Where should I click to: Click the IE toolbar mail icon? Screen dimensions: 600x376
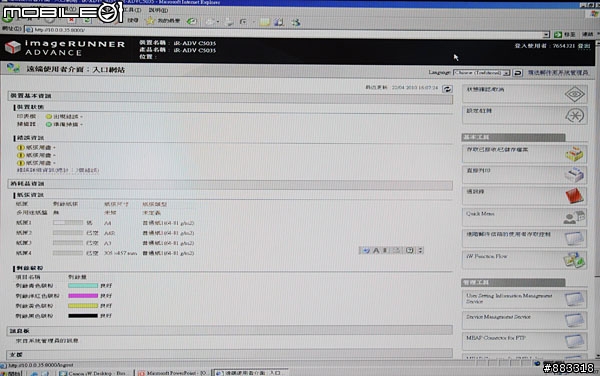click(210, 22)
